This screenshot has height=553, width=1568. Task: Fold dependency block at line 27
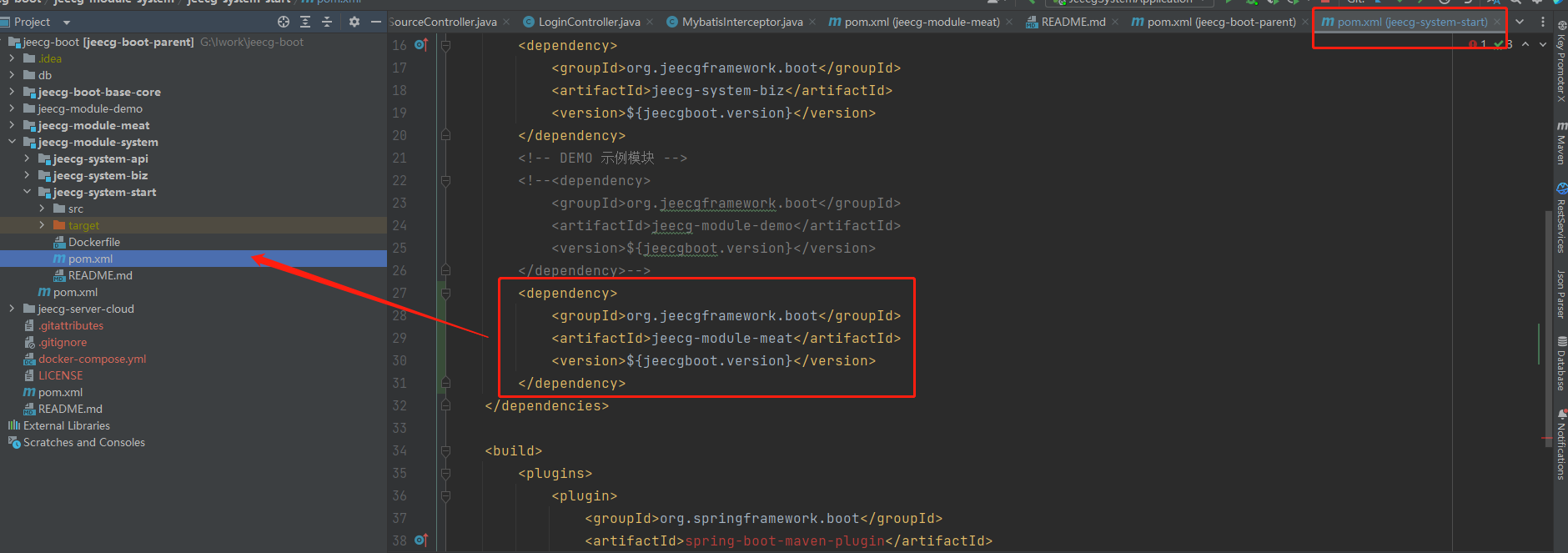[445, 294]
